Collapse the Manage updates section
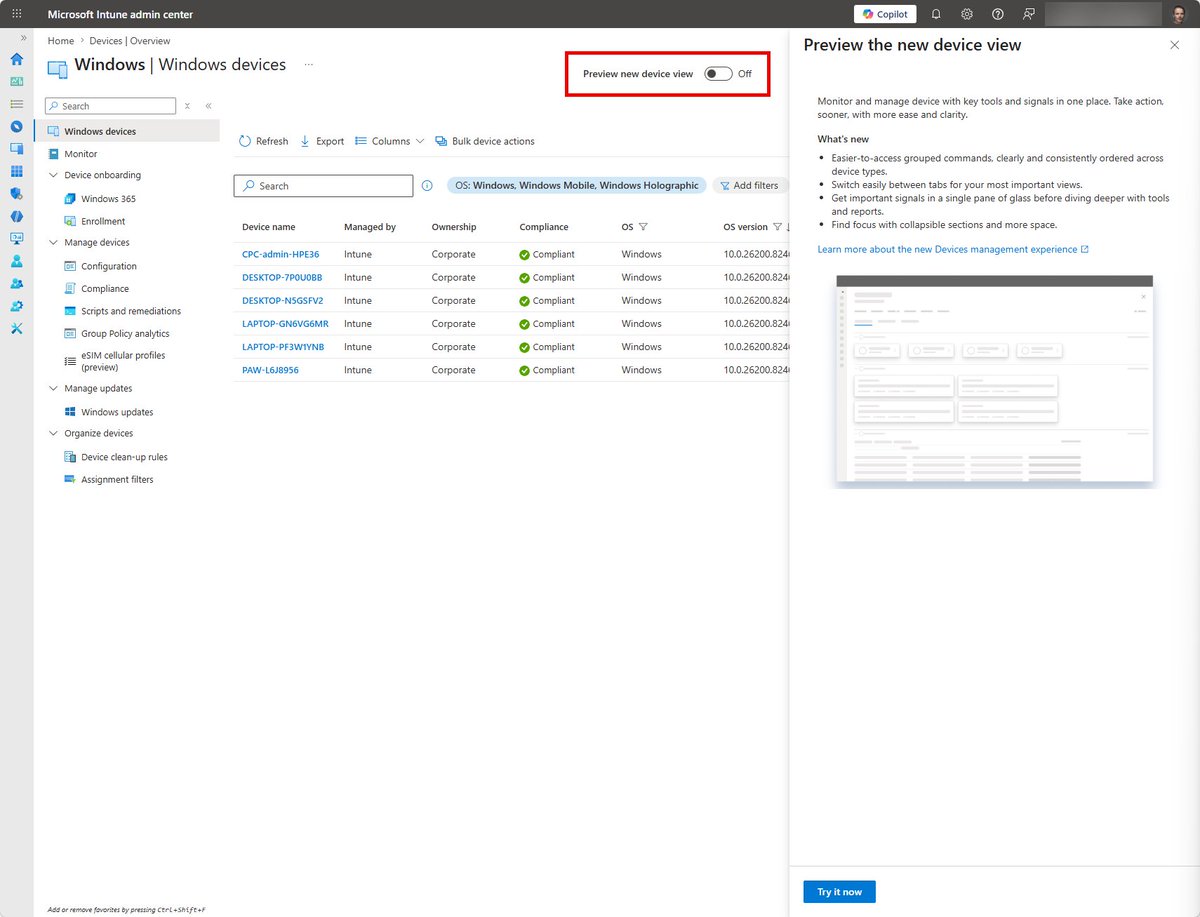The width and height of the screenshot is (1200, 917). [x=54, y=389]
